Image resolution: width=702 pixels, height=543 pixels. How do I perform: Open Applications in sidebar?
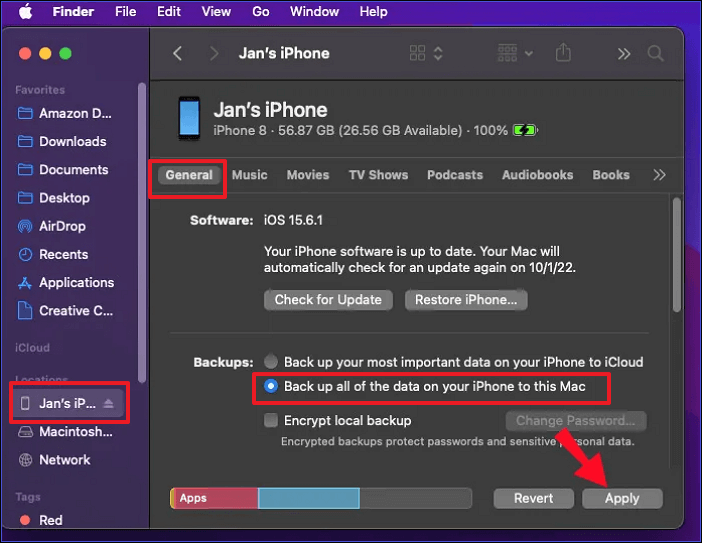pyautogui.click(x=66, y=282)
